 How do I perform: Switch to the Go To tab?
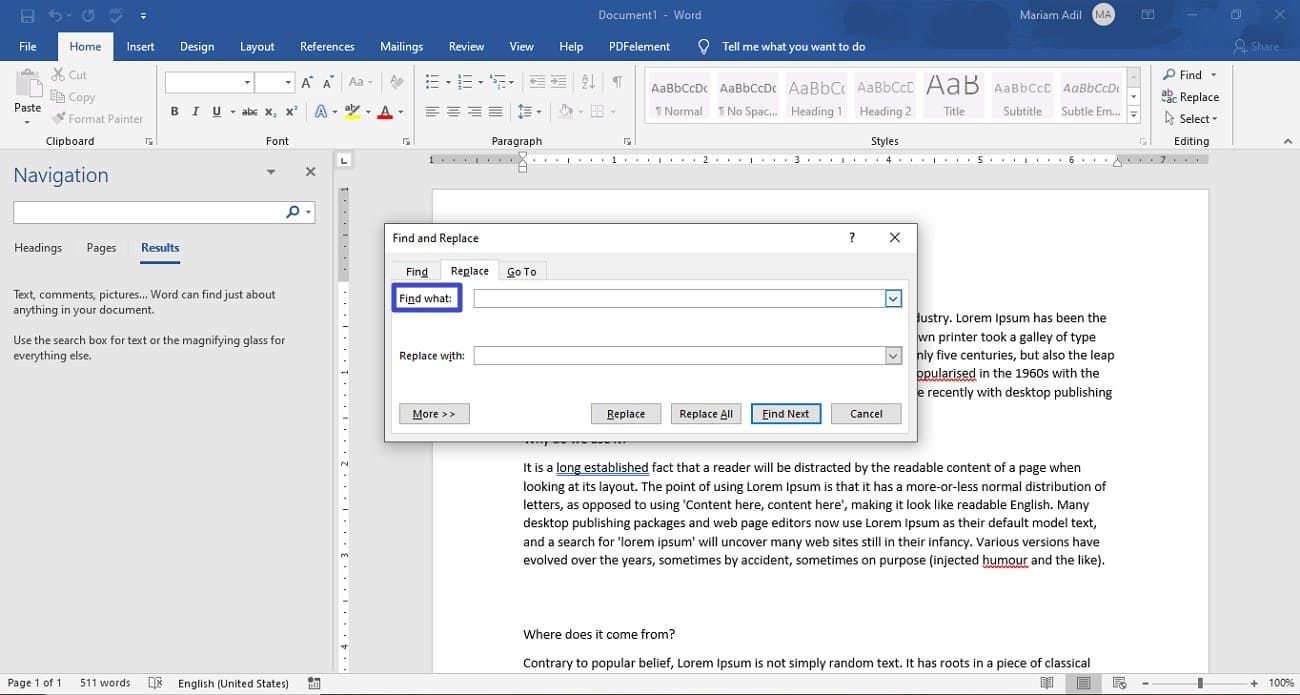(522, 270)
